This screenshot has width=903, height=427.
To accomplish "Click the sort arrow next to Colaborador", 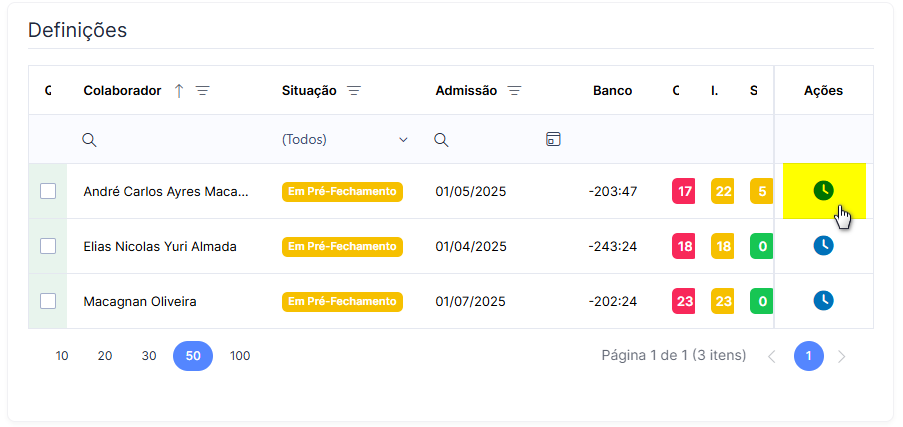I will coord(179,90).
